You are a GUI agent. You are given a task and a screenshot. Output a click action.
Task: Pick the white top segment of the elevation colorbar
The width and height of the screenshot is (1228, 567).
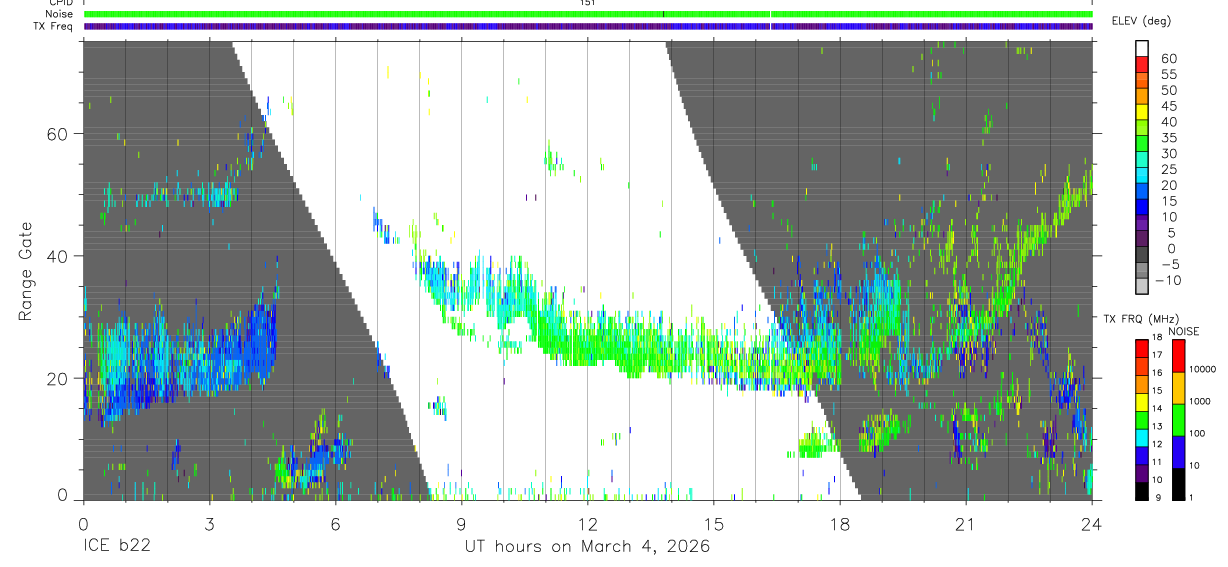[x=1143, y=47]
